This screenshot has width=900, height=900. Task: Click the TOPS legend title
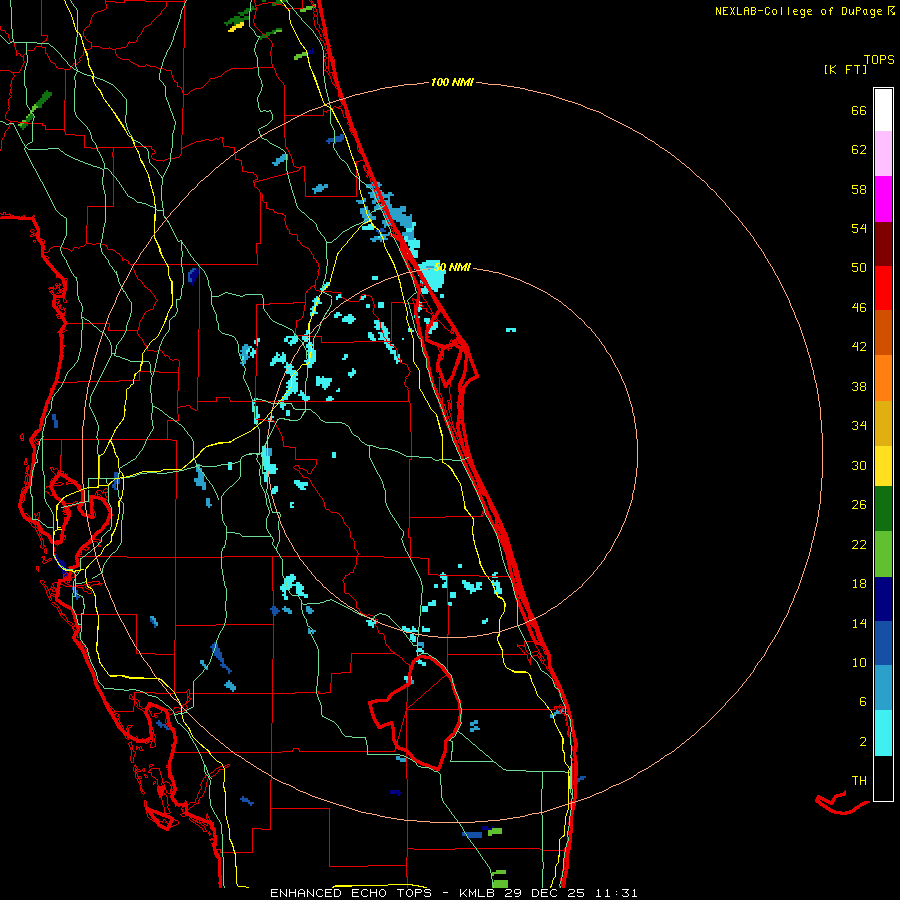tap(879, 60)
